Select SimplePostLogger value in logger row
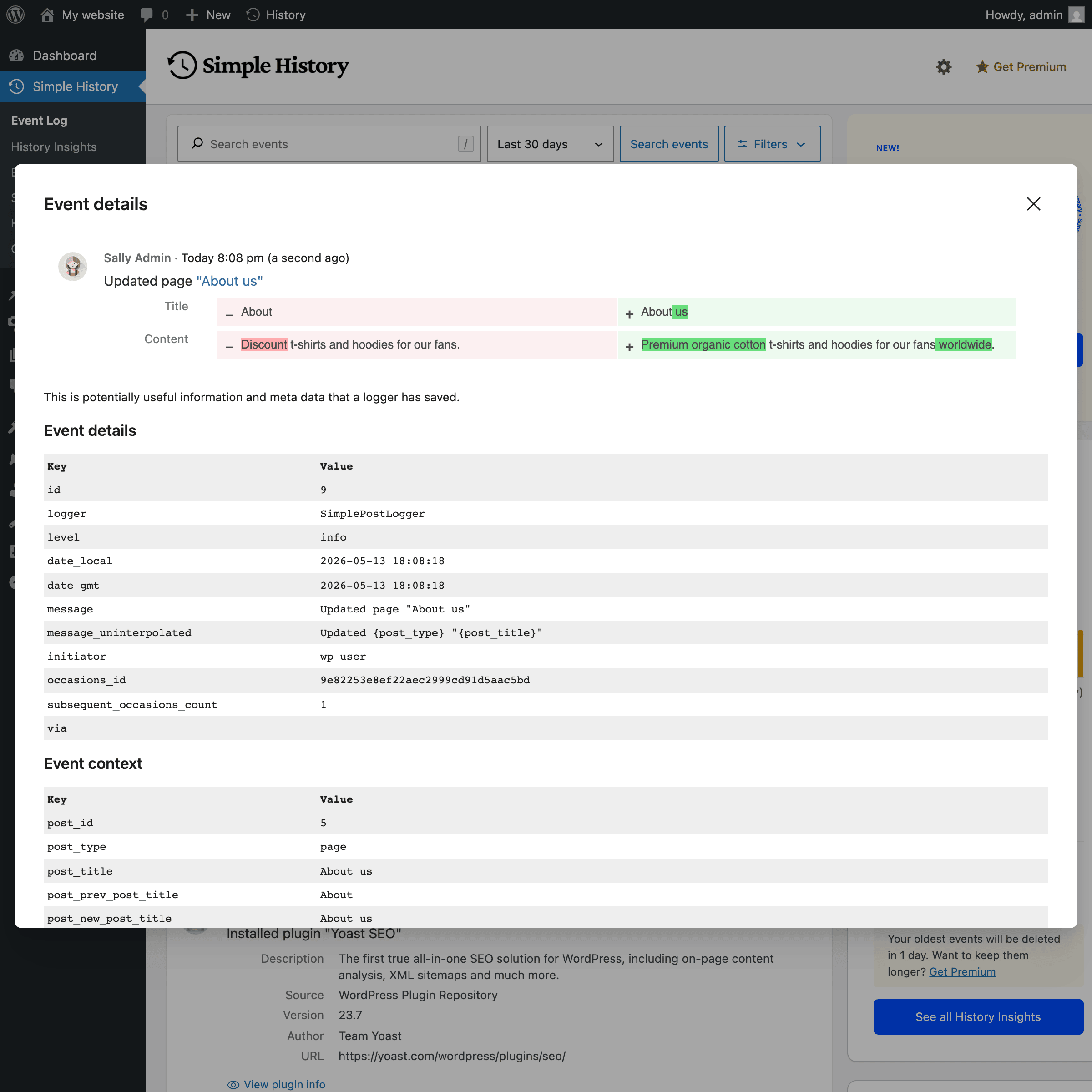Screen dimensions: 1092x1092 click(373, 513)
